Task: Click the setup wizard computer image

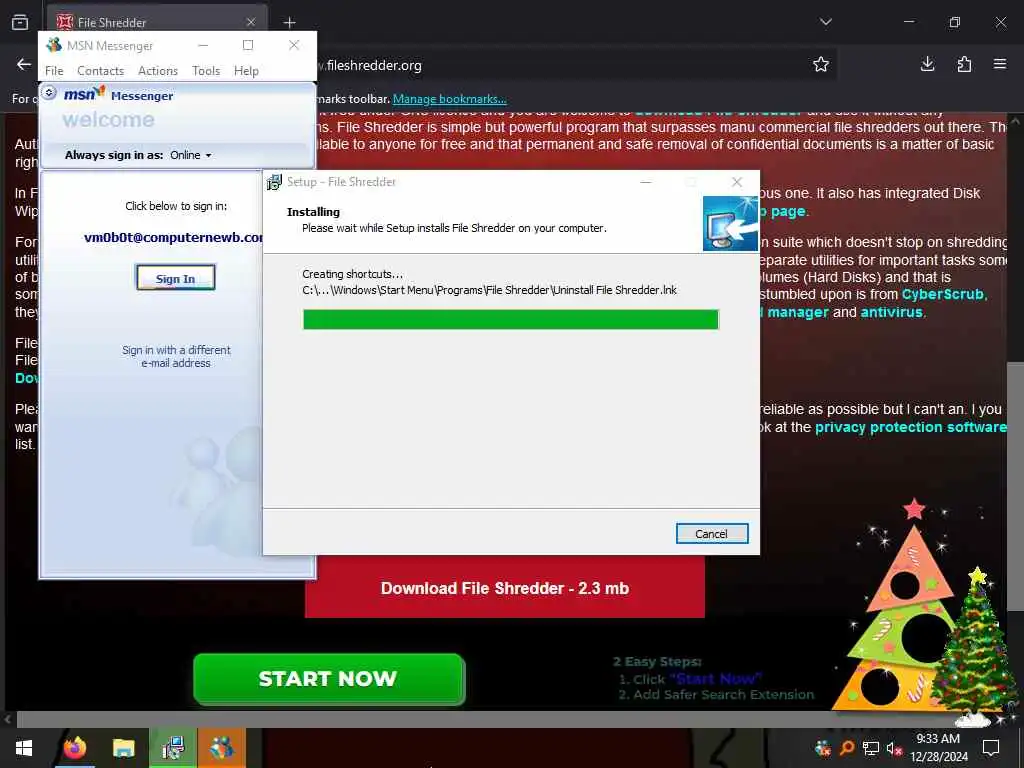Action: pos(731,224)
